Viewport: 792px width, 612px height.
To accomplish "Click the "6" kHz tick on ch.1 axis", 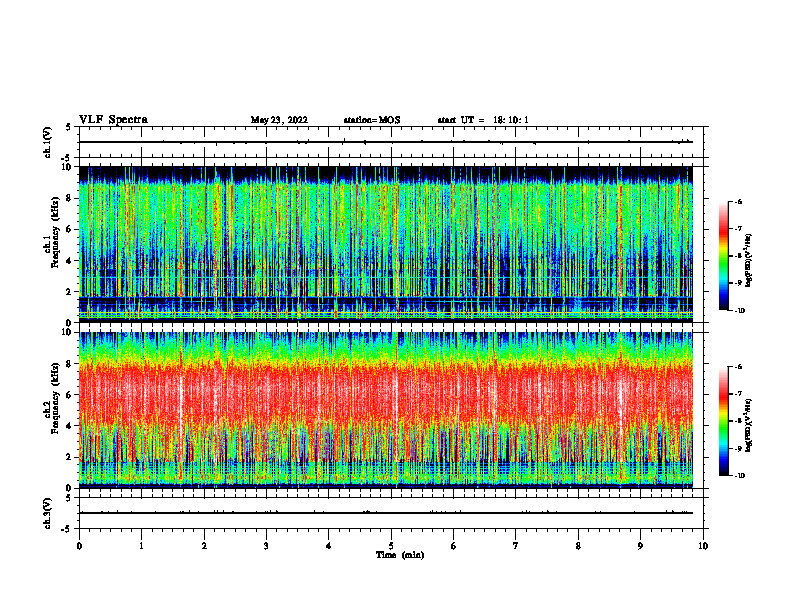I will coord(69,230).
